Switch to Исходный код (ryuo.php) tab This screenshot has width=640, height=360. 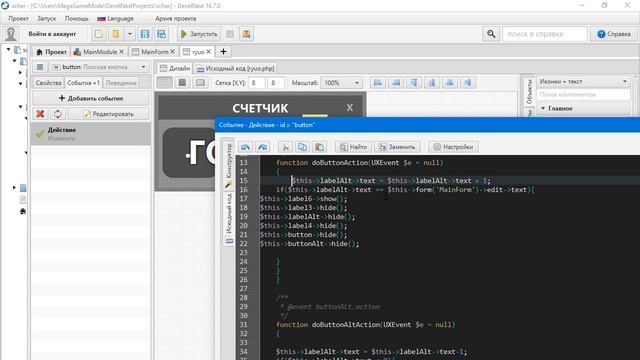click(x=235, y=69)
